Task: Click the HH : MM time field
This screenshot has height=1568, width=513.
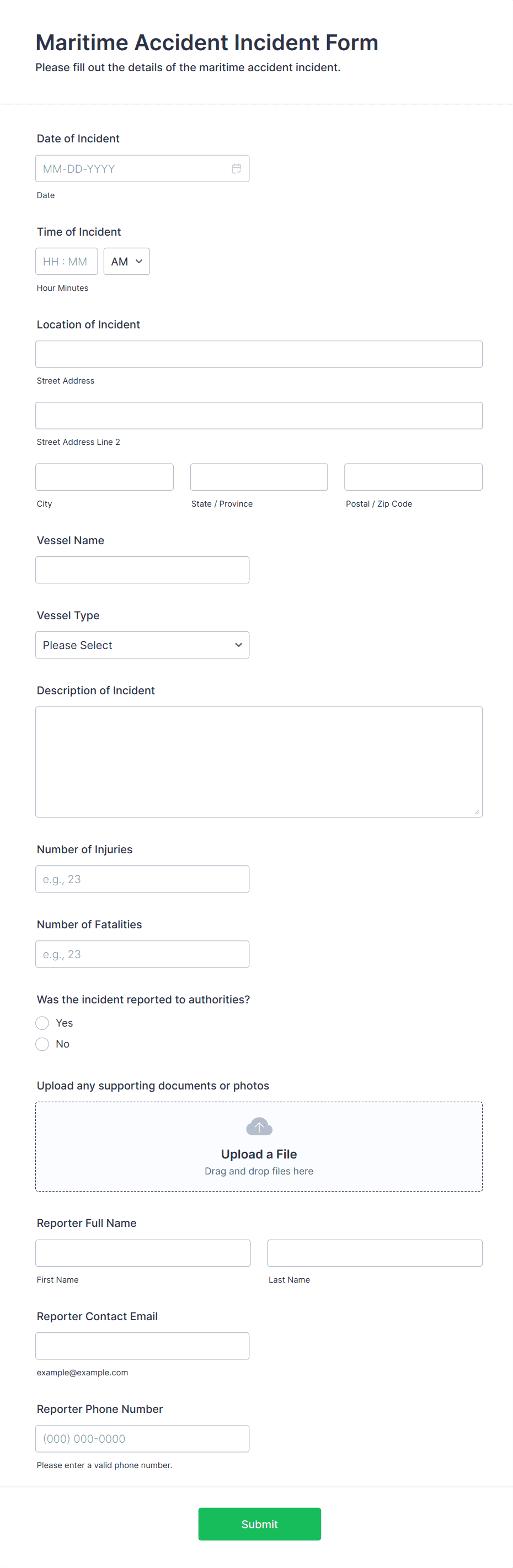Action: pos(66,262)
